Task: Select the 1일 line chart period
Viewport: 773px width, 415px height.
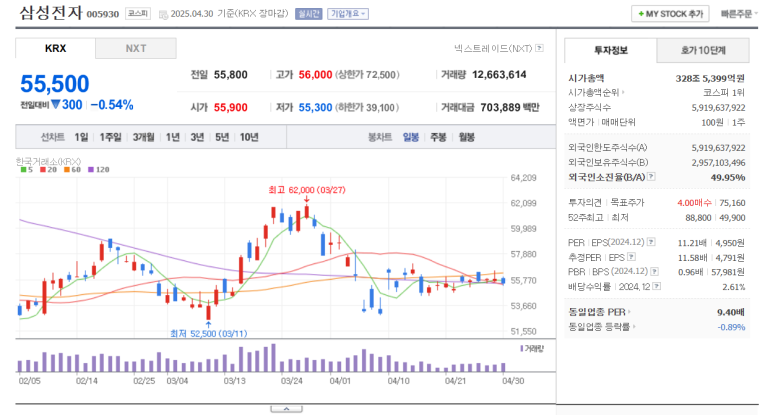Action: click(x=81, y=137)
